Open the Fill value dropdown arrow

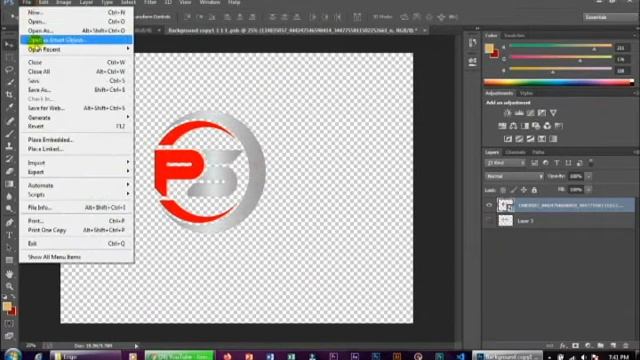coord(589,190)
